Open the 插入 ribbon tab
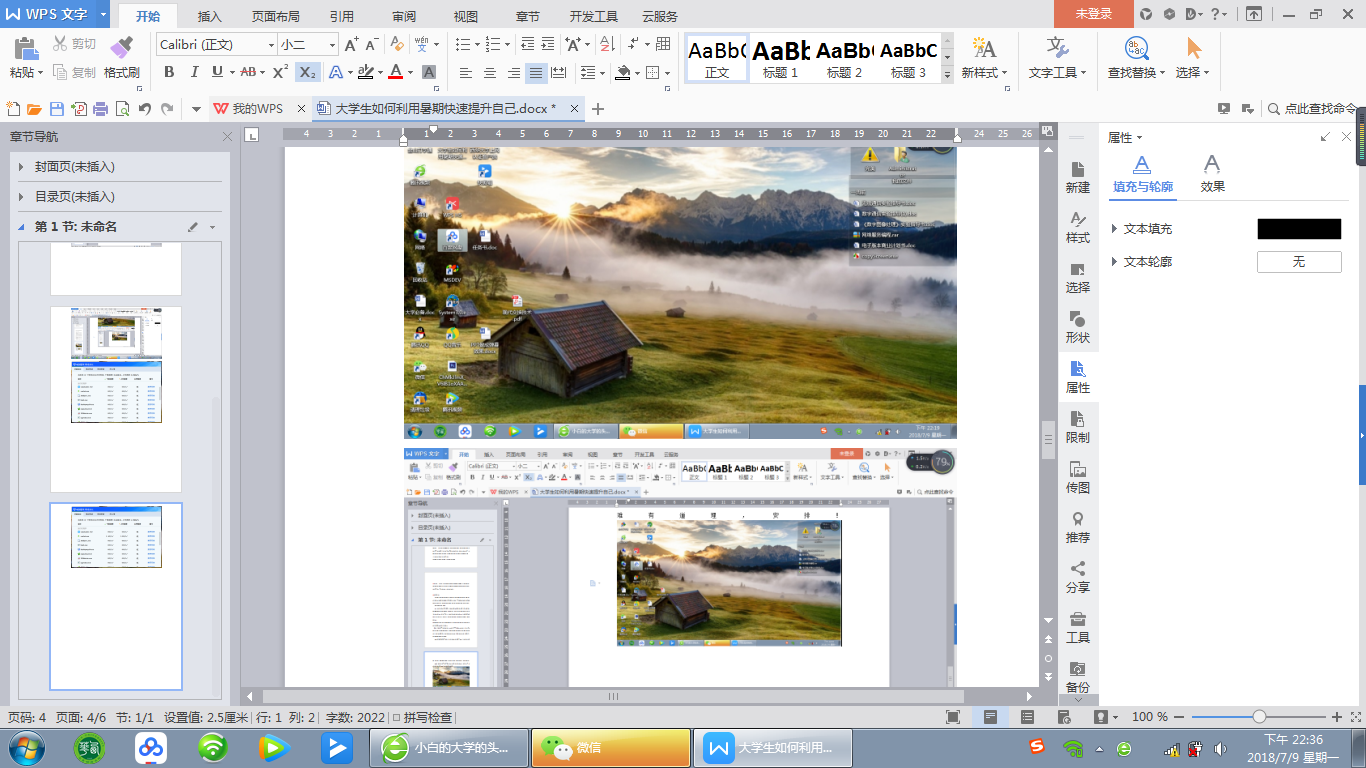Viewport: 1366px width, 768px height. click(x=210, y=16)
